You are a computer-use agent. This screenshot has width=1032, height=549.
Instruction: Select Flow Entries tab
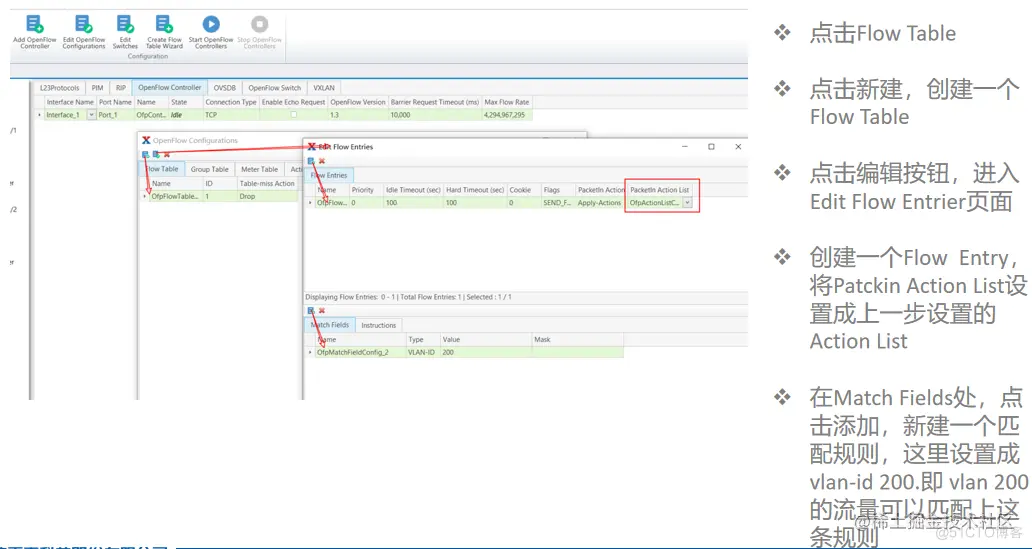[329, 176]
